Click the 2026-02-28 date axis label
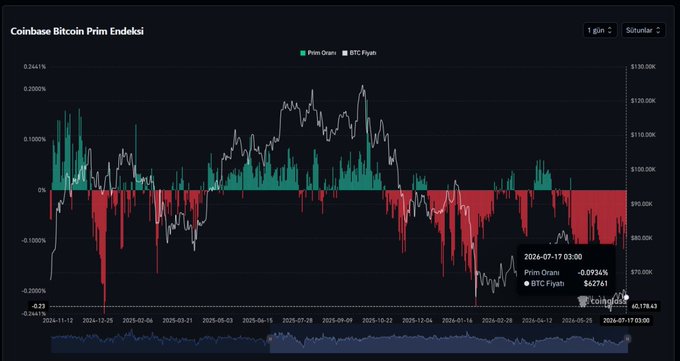The image size is (680, 361). click(497, 320)
